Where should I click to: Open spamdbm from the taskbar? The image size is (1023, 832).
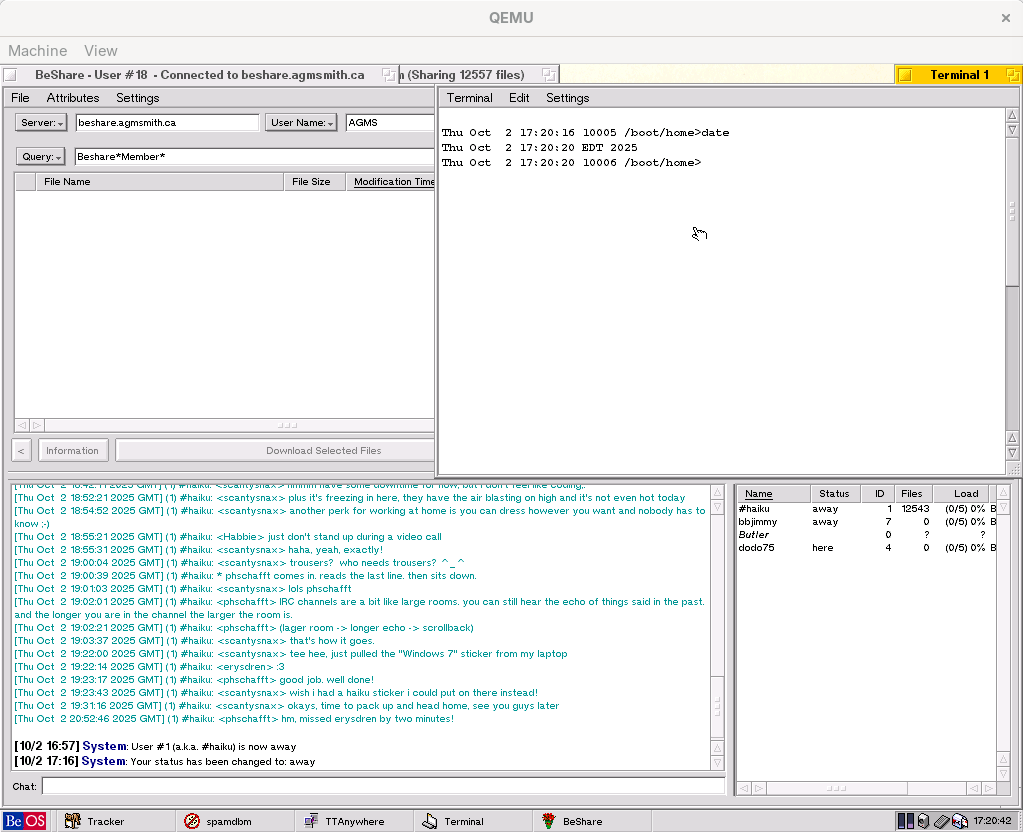(x=218, y=821)
